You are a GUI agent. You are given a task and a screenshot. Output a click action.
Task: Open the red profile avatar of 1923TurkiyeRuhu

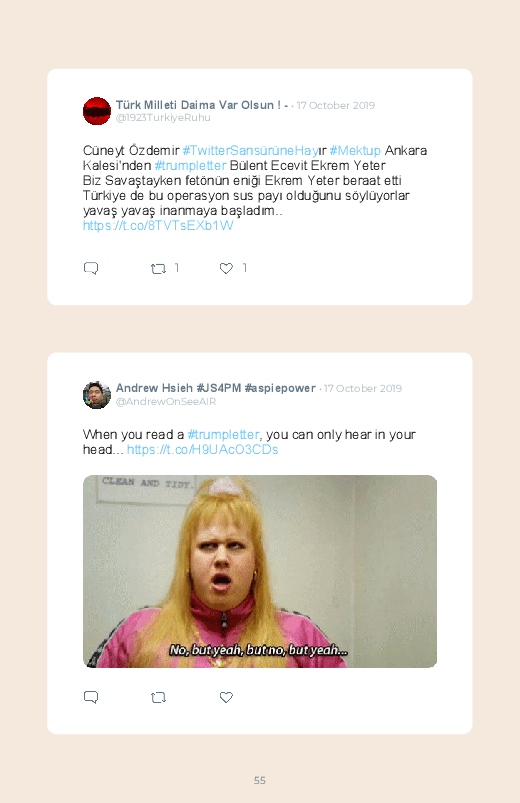tap(97, 111)
